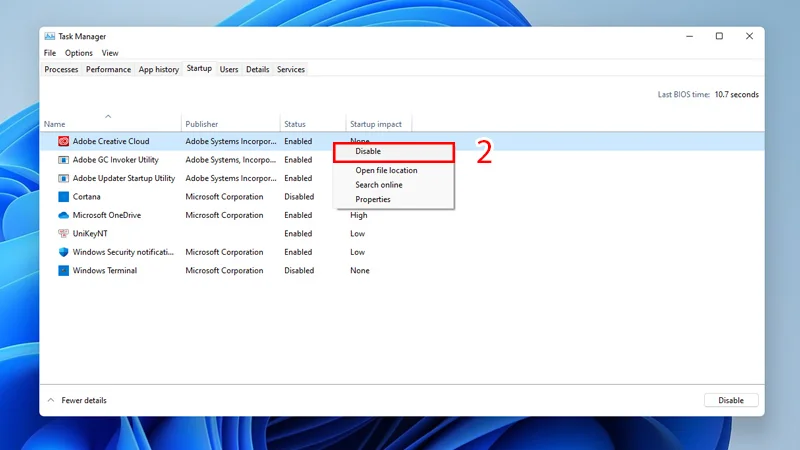Open the View menu
This screenshot has height=450, width=800.
110,53
